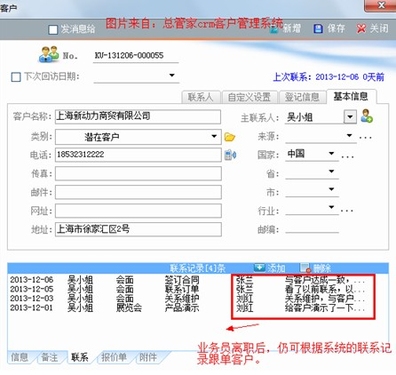
Task: Click the 关闭 red X icon
Action: pos(361,29)
